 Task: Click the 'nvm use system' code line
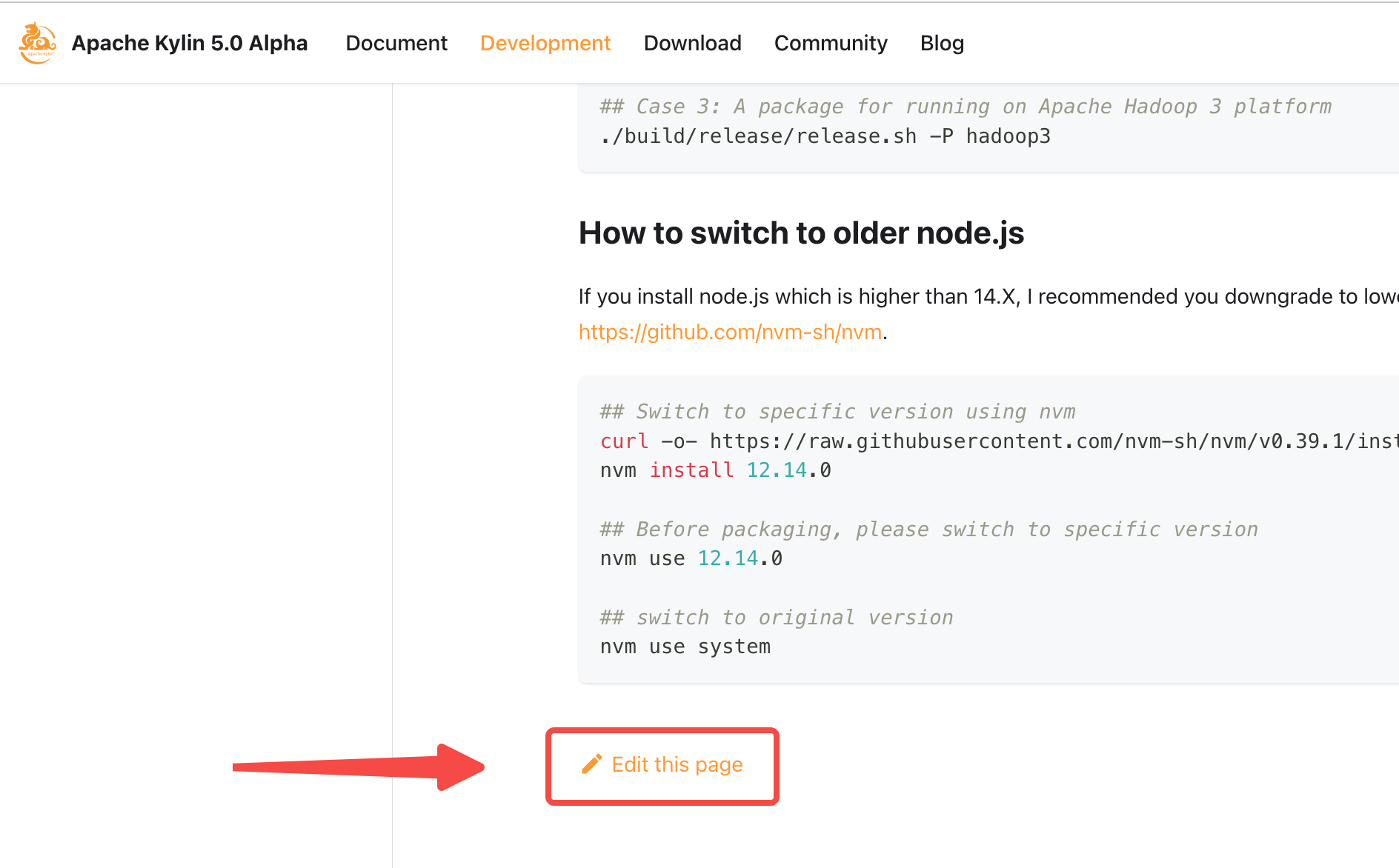click(x=685, y=647)
